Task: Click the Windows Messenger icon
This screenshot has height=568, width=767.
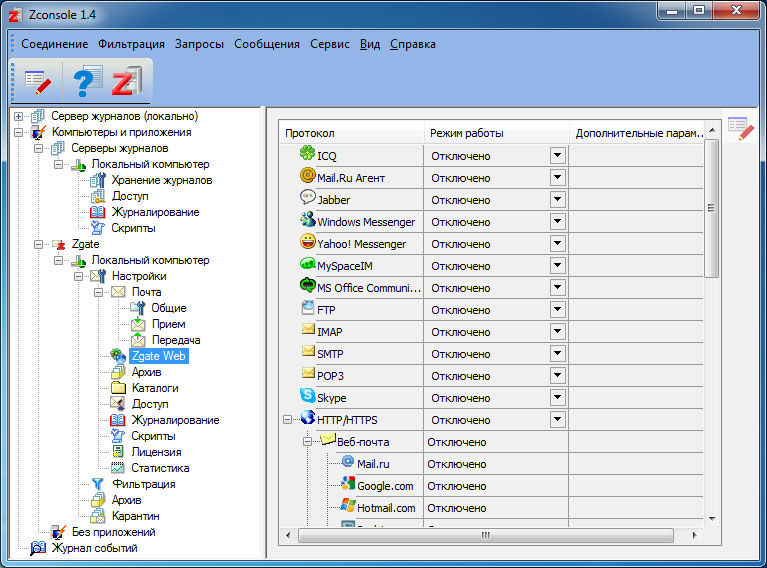Action: coord(307,219)
